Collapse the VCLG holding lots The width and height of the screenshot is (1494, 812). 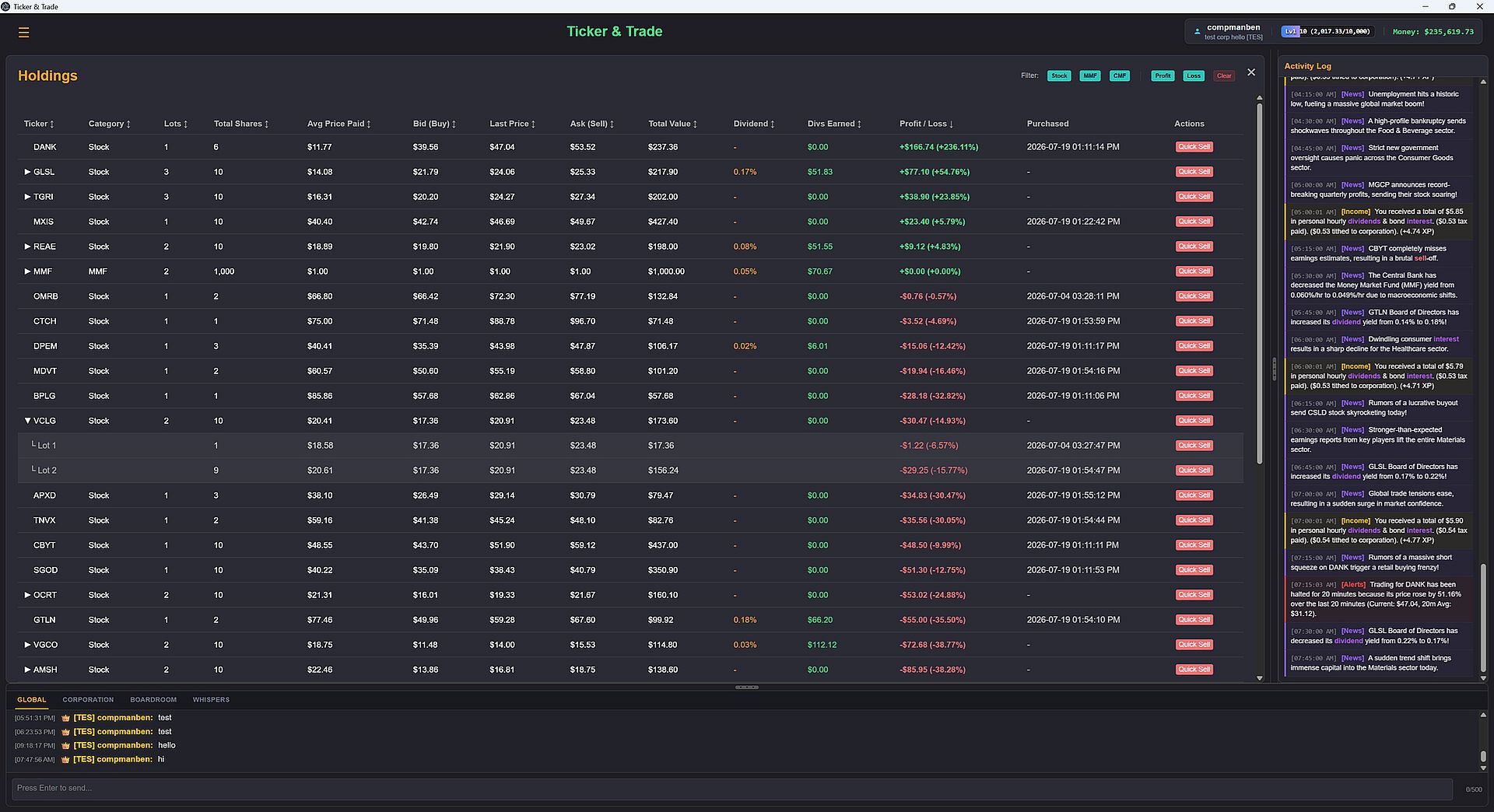27,421
